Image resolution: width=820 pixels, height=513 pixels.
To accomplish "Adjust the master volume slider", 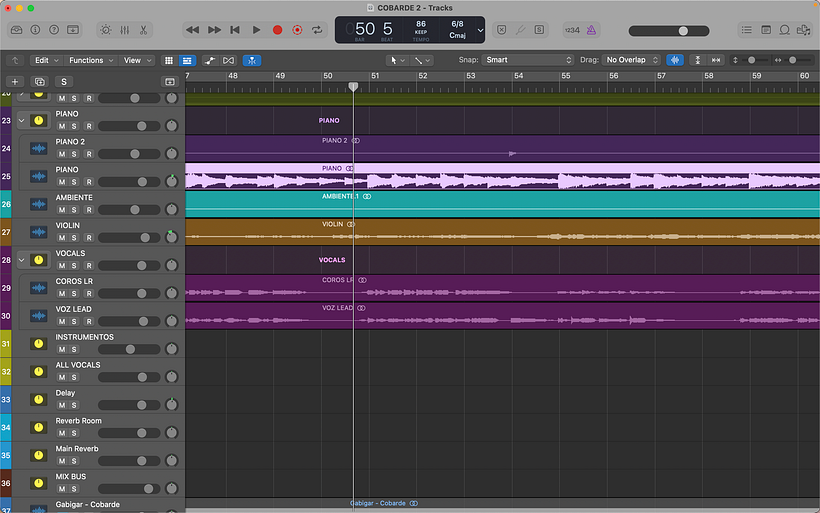I will (669, 31).
